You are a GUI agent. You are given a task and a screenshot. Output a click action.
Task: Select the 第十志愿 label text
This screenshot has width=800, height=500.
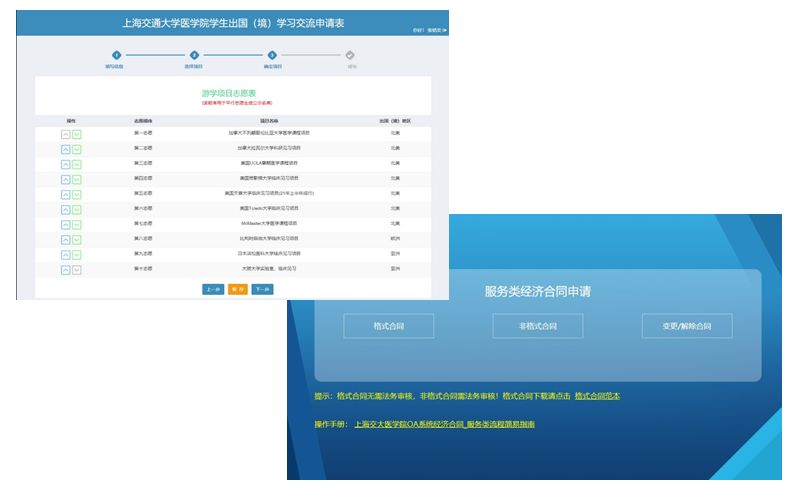coord(143,268)
